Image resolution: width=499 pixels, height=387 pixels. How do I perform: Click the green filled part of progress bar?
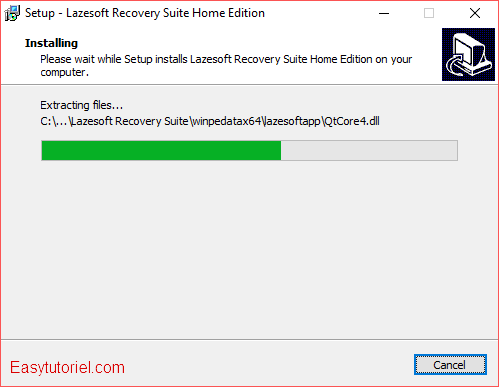point(161,151)
